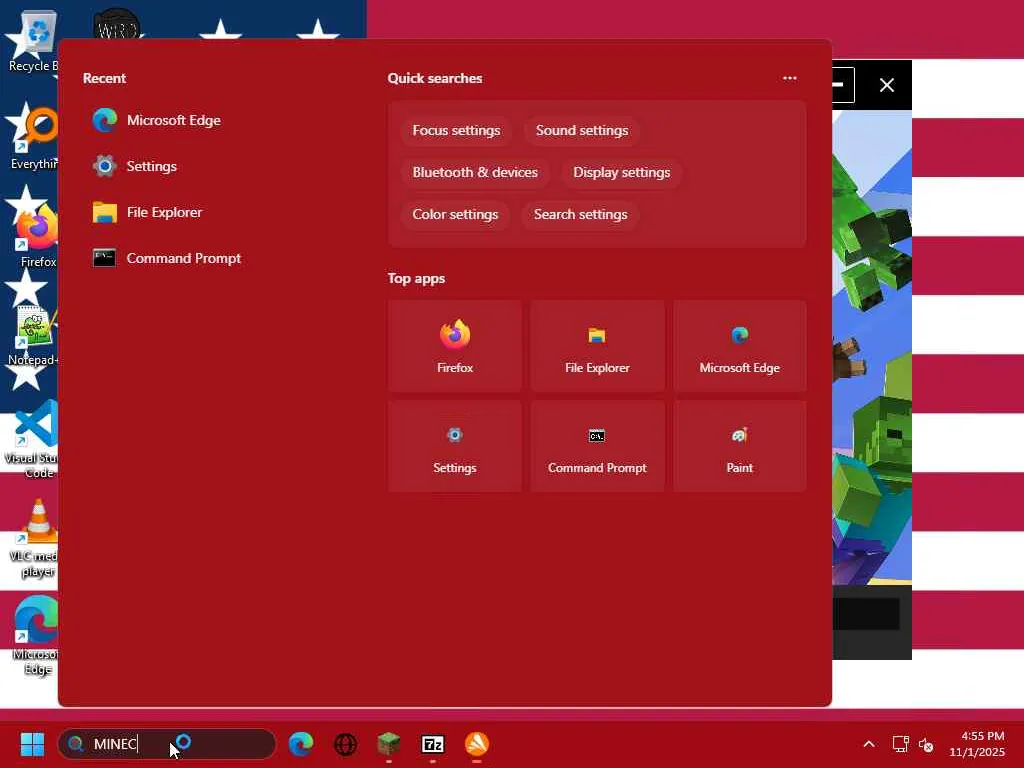The width and height of the screenshot is (1024, 768).
Task: Select the VLC media player desktop shortcut
Action: (34, 538)
